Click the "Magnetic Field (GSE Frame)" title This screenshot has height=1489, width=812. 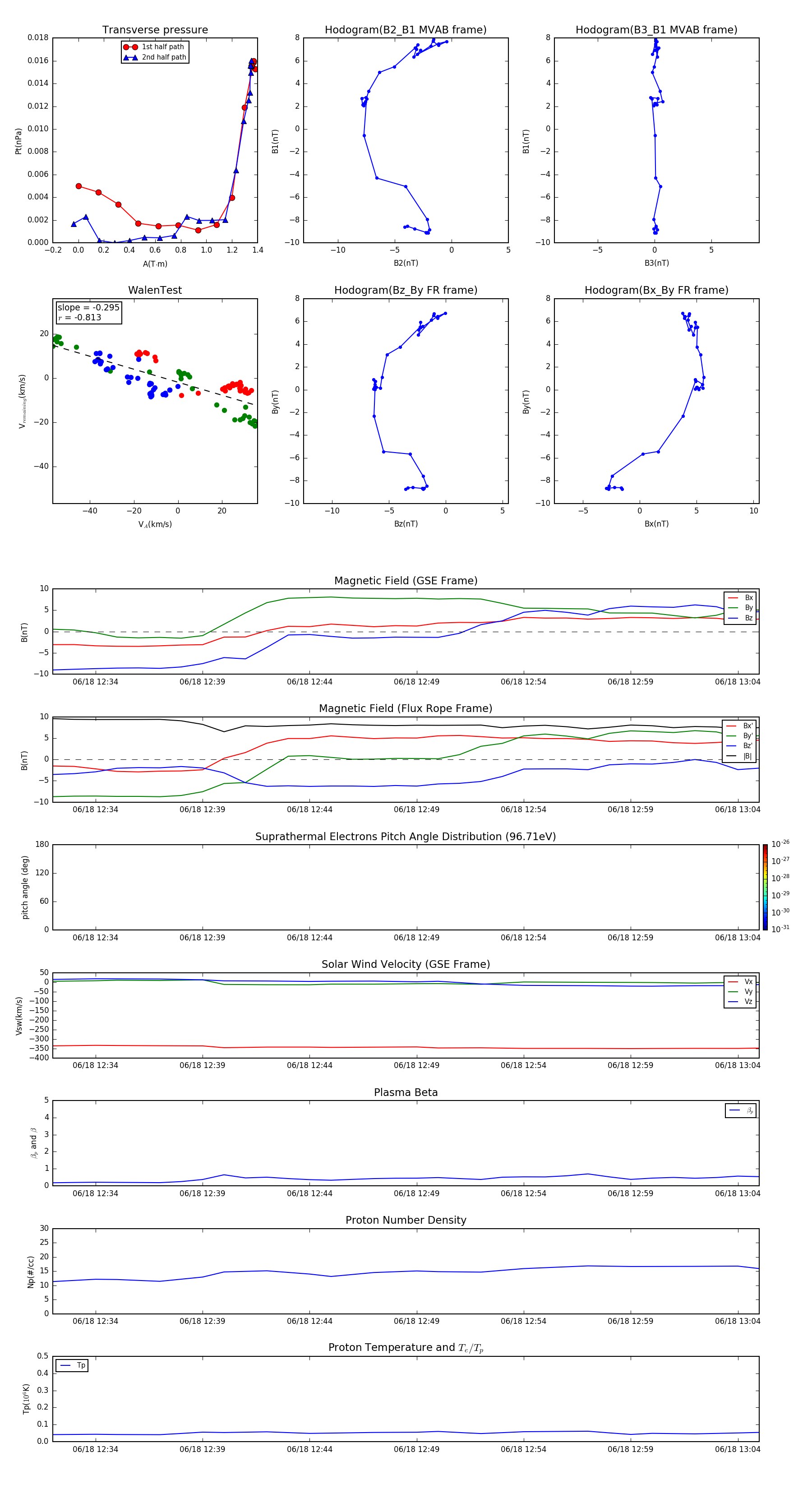point(406,580)
